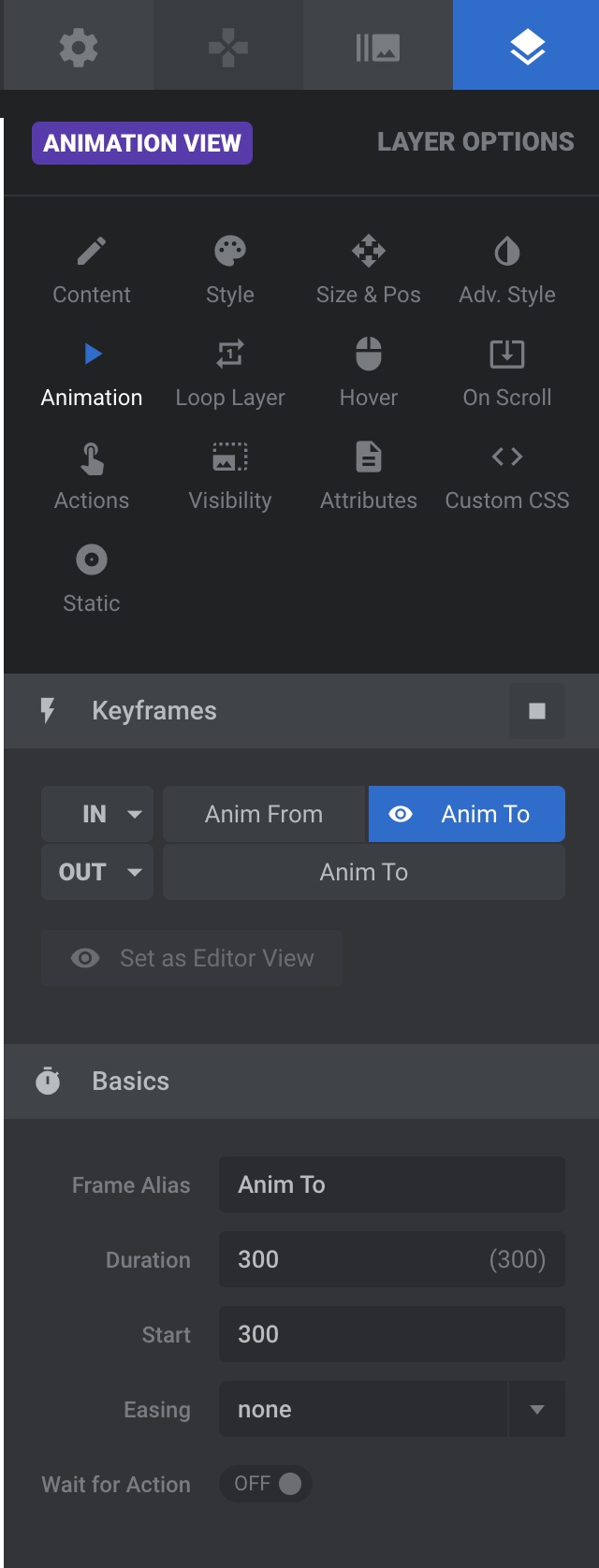Click the ANIMATION VIEW button
This screenshot has width=599, height=1568.
(142, 143)
